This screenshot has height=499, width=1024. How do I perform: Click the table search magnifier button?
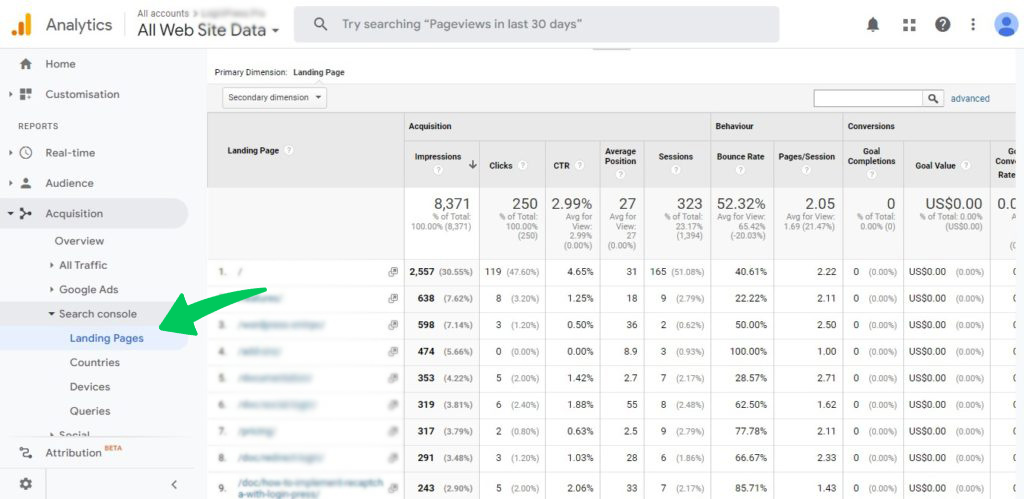[x=933, y=98]
